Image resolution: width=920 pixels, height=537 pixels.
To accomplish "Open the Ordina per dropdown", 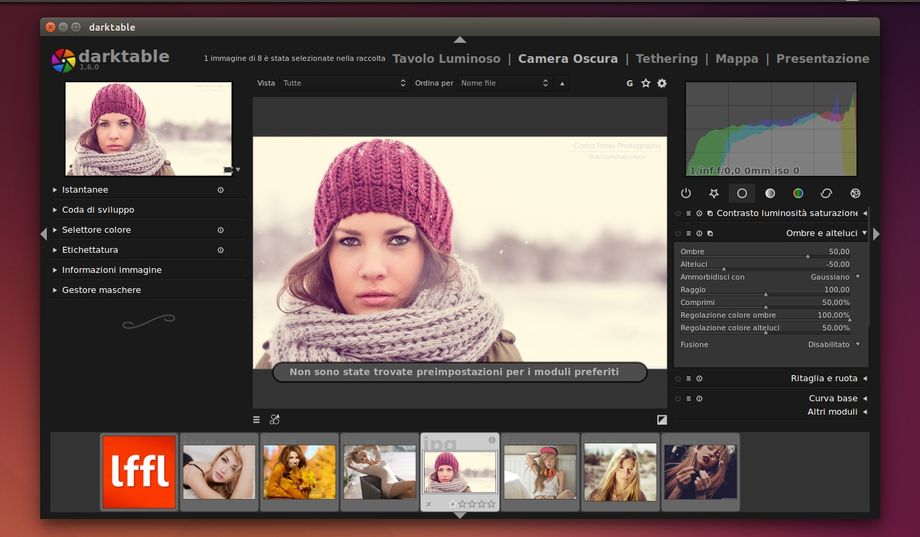I will 503,83.
